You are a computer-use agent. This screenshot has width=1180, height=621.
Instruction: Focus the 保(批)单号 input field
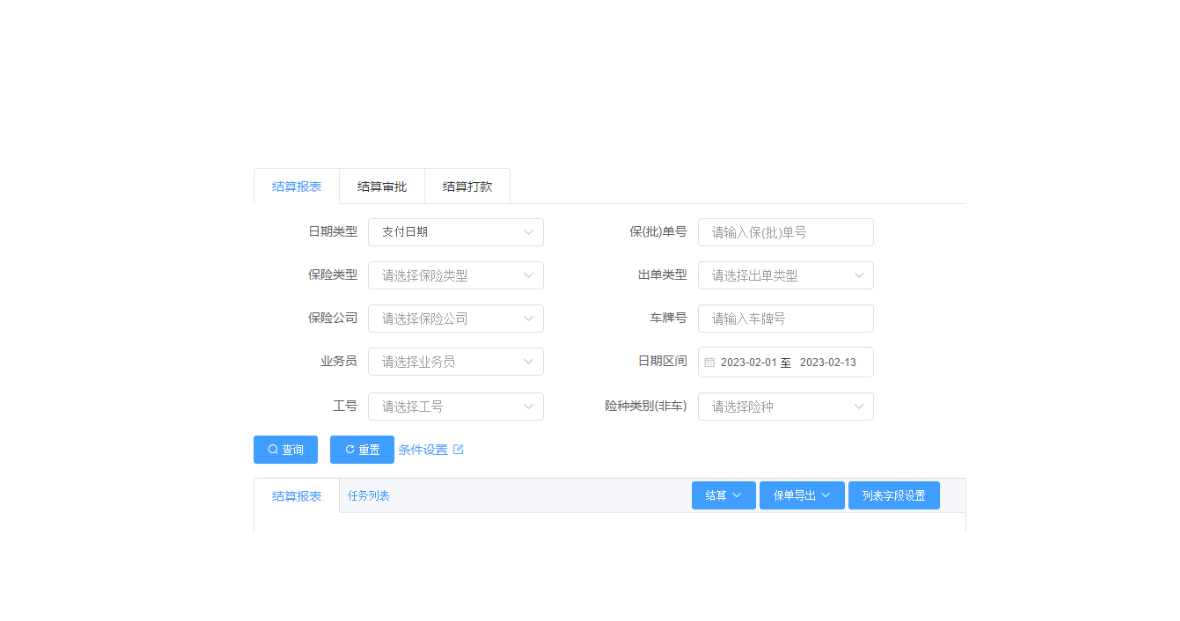[x=786, y=232]
